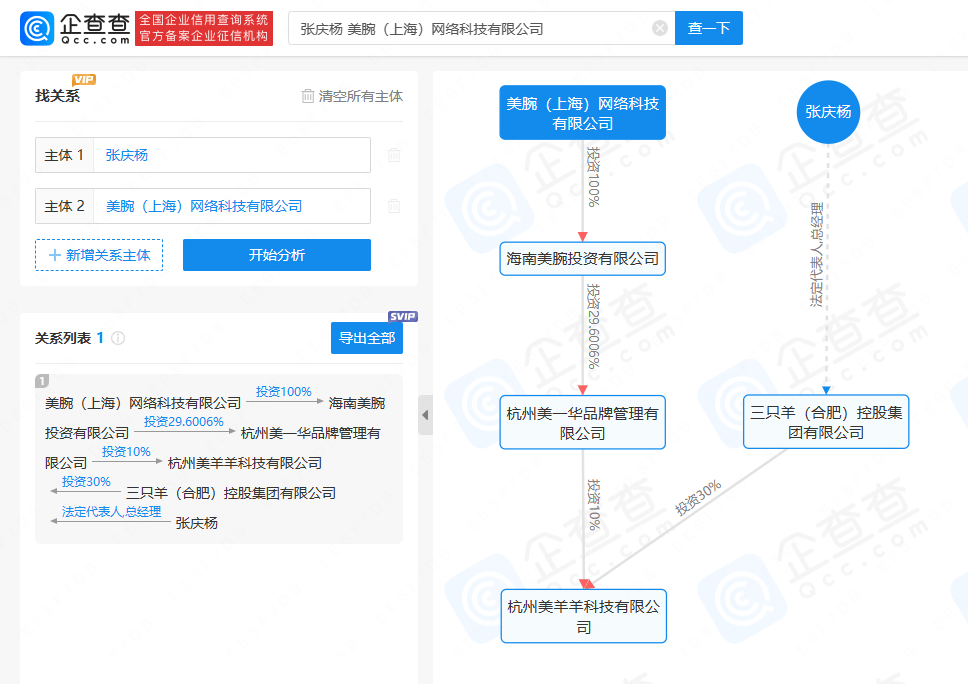The image size is (968, 684).
Task: Select 杭州美一华品牌管理有限公司 graph node
Action: (x=583, y=423)
